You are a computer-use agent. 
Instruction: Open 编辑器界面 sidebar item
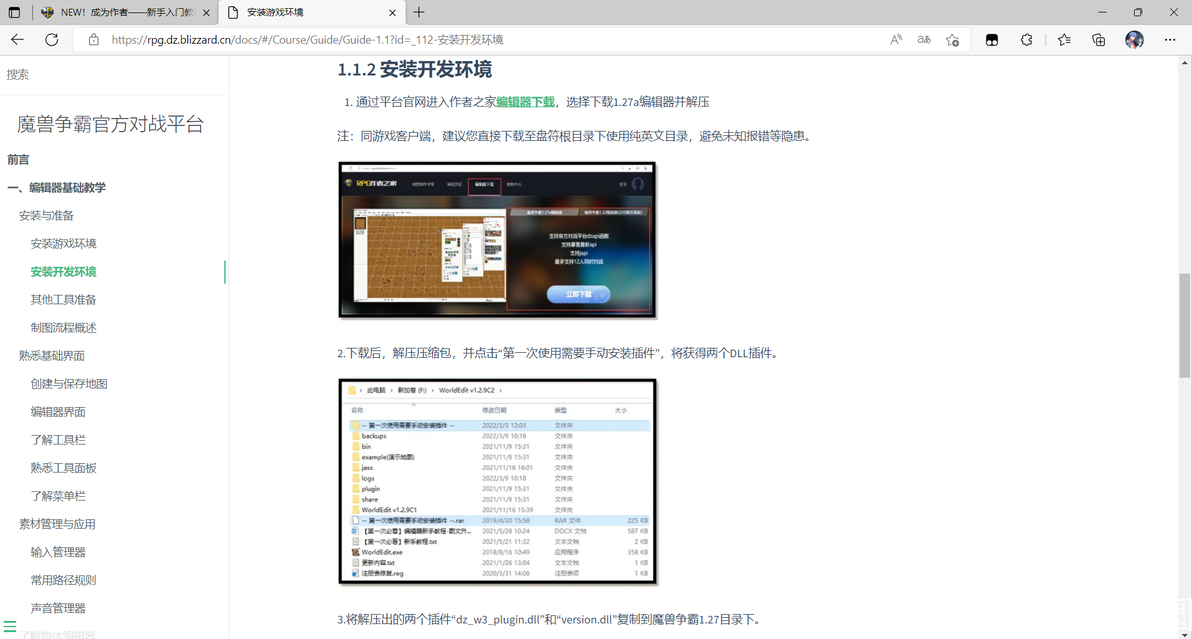pyautogui.click(x=58, y=412)
